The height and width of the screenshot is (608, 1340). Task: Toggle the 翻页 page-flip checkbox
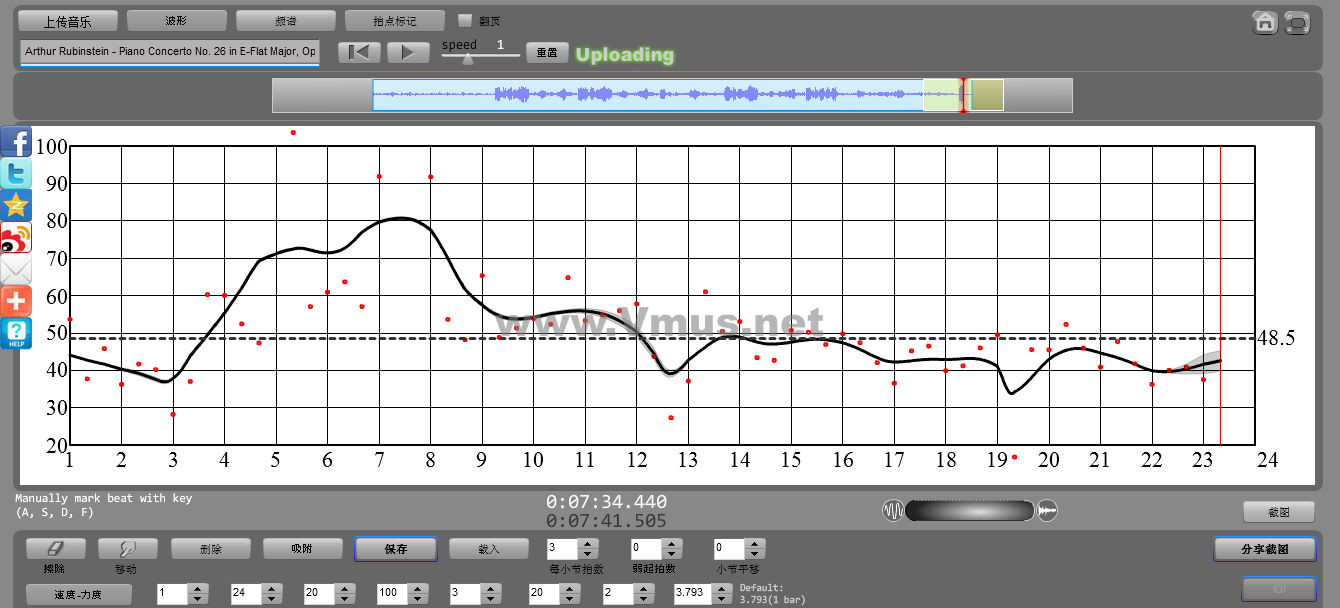tap(464, 20)
